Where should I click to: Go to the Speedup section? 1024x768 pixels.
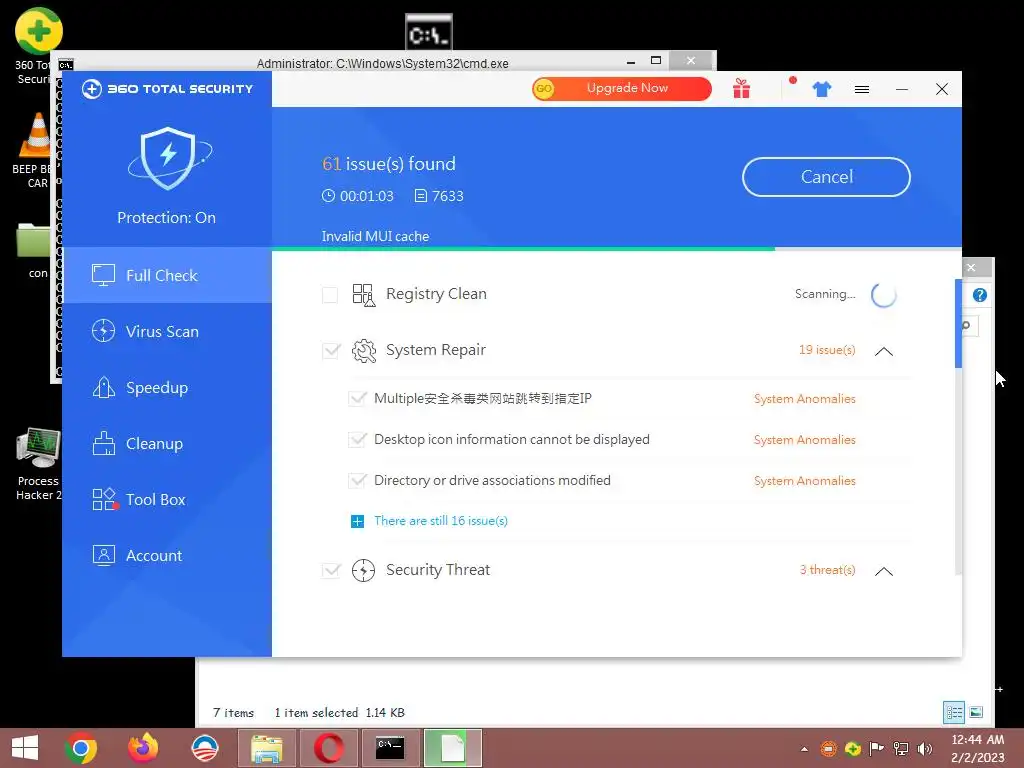tap(167, 387)
